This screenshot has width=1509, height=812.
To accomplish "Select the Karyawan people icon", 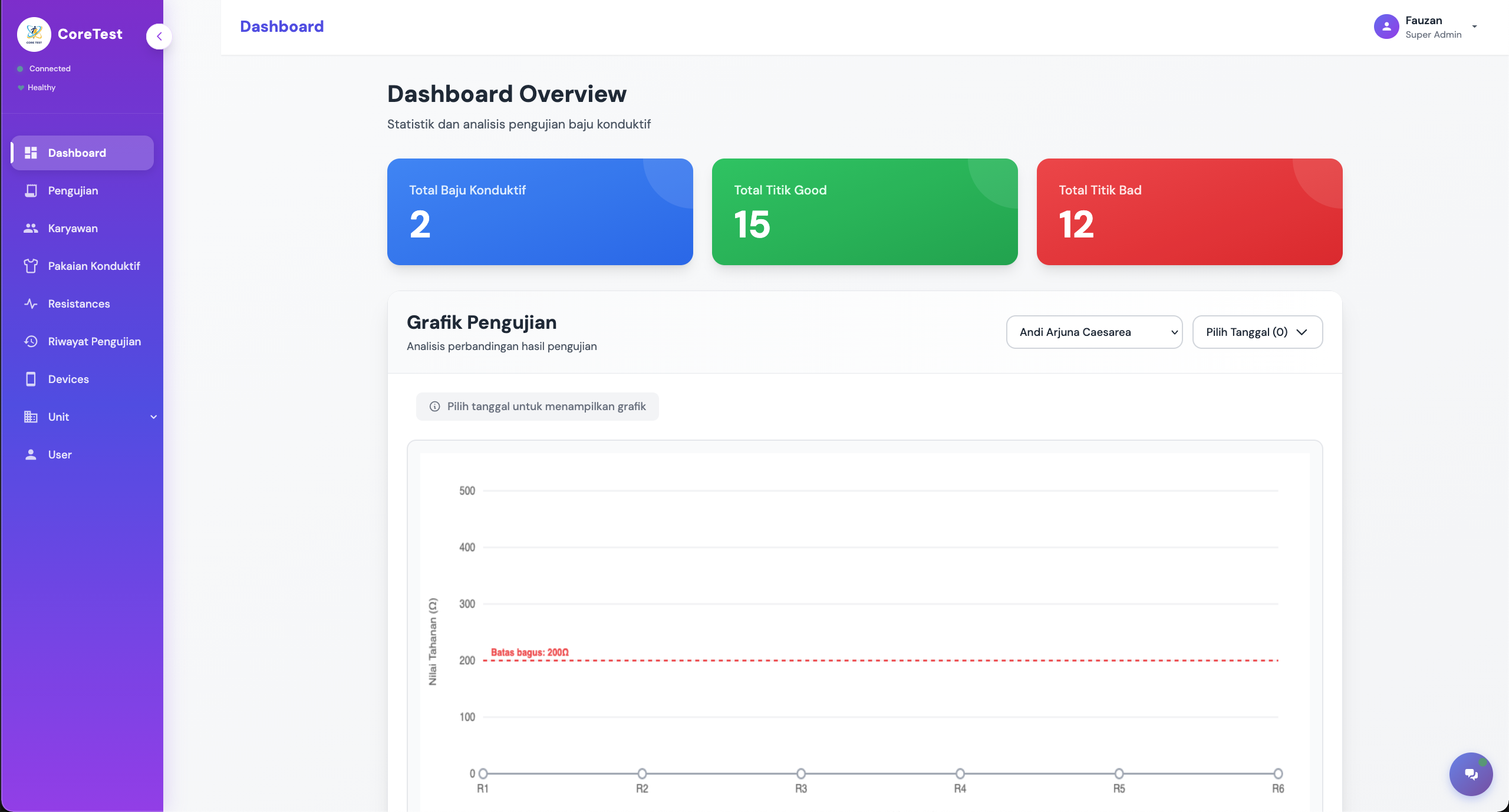I will click(x=32, y=228).
